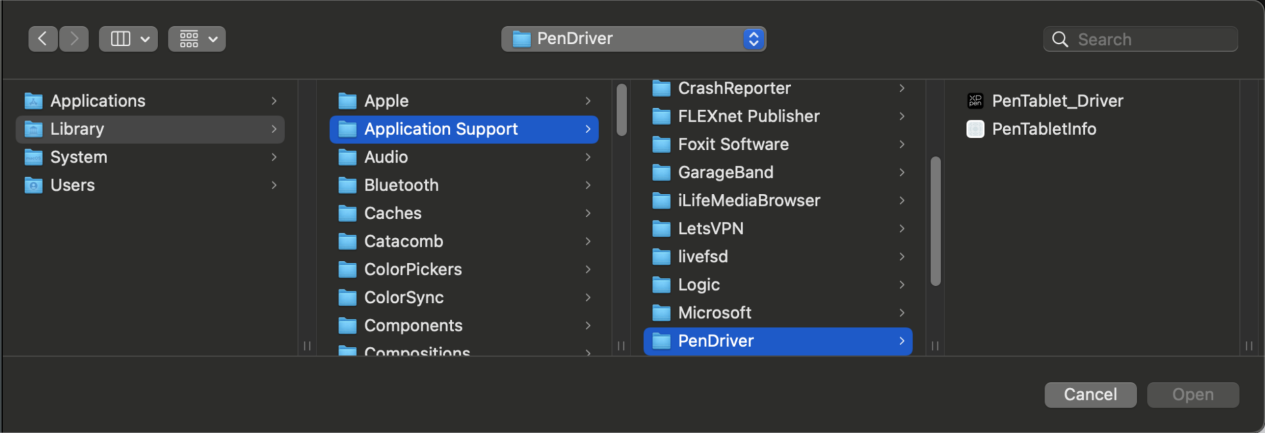Select the PenTablet_Driver app icon
This screenshot has height=433, width=1265.
pyautogui.click(x=975, y=101)
